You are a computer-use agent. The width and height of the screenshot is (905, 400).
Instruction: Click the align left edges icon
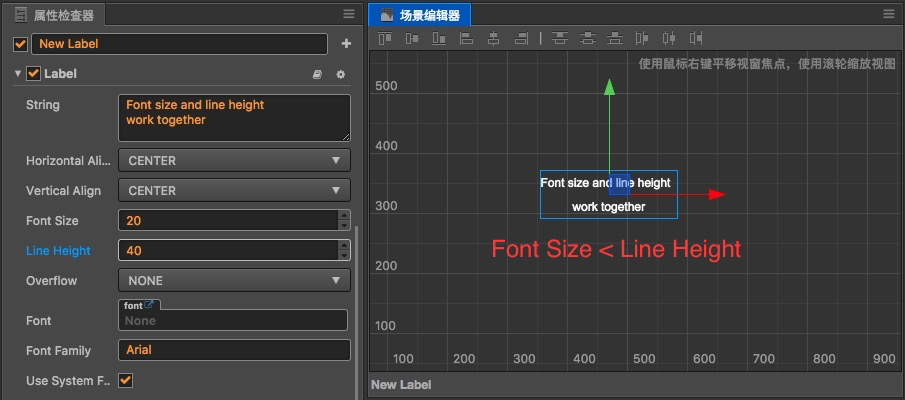(466, 39)
